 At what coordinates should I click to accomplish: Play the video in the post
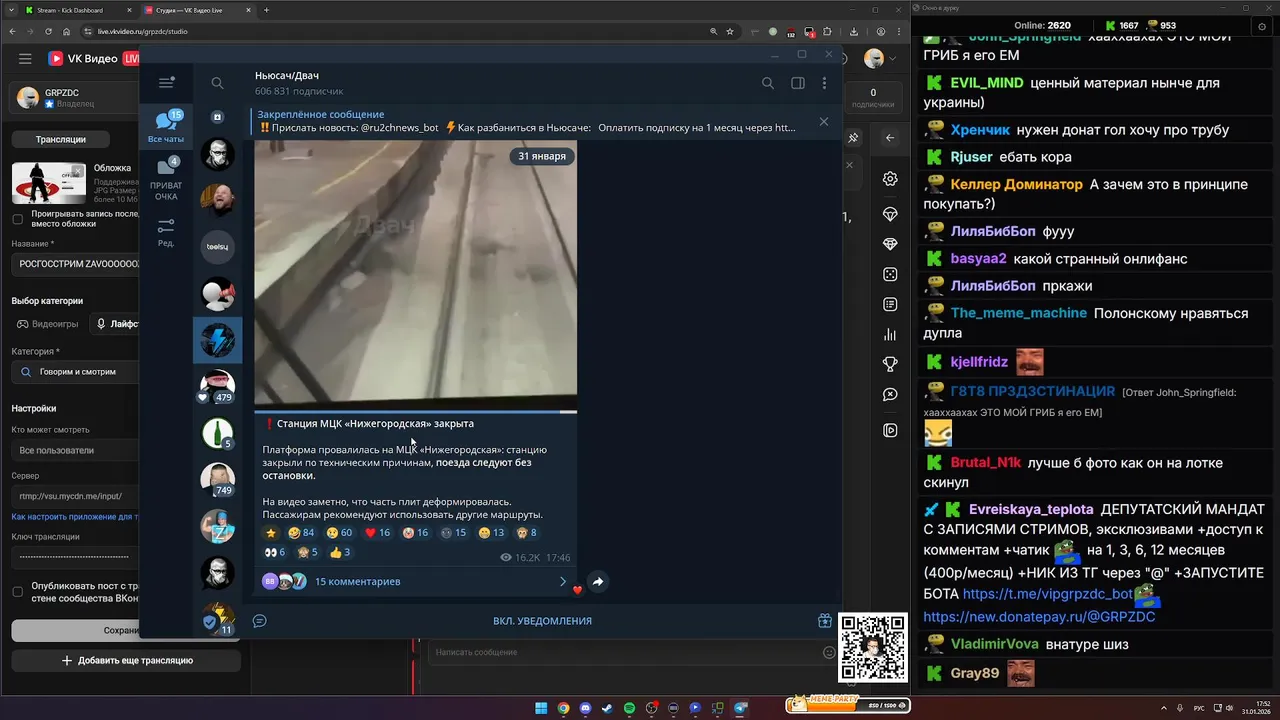(415, 275)
